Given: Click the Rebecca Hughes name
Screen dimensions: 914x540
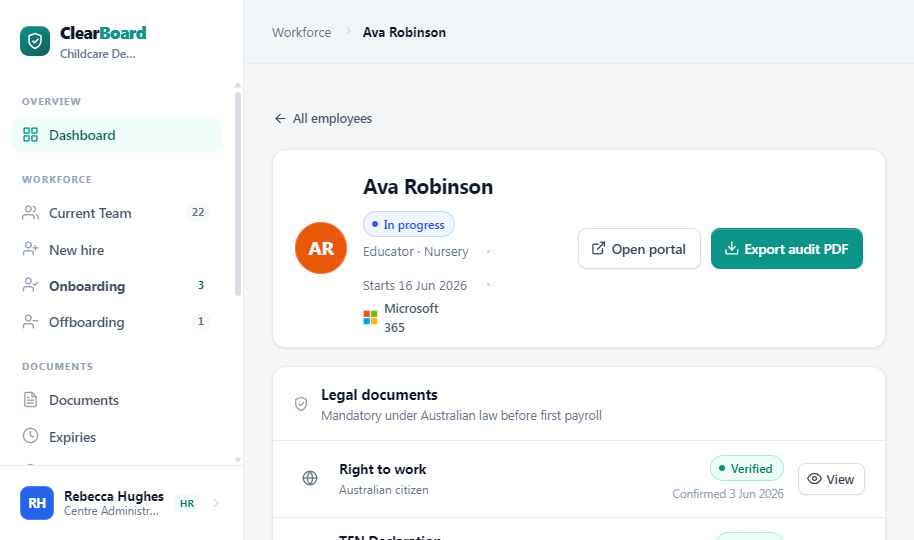Looking at the screenshot, I should point(114,496).
